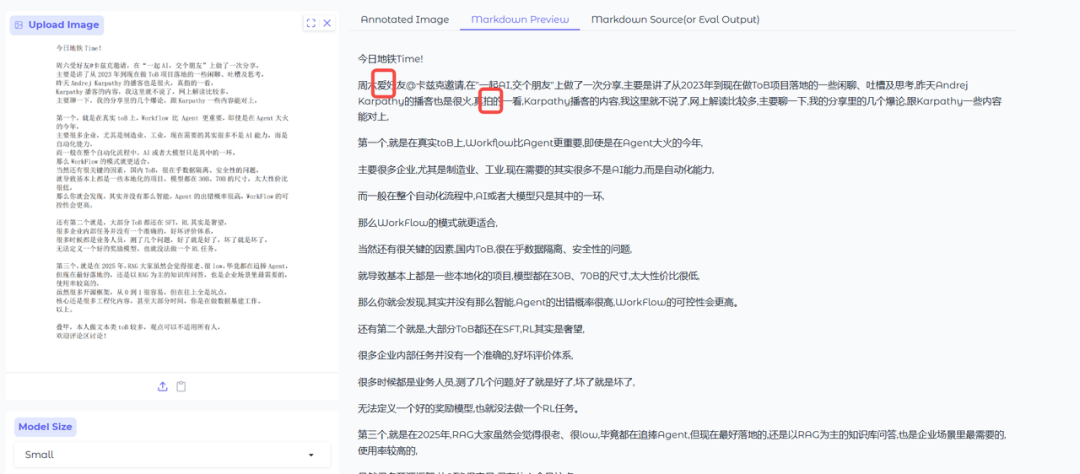
Task: Click the paste from clipboard icon
Action: point(181,387)
